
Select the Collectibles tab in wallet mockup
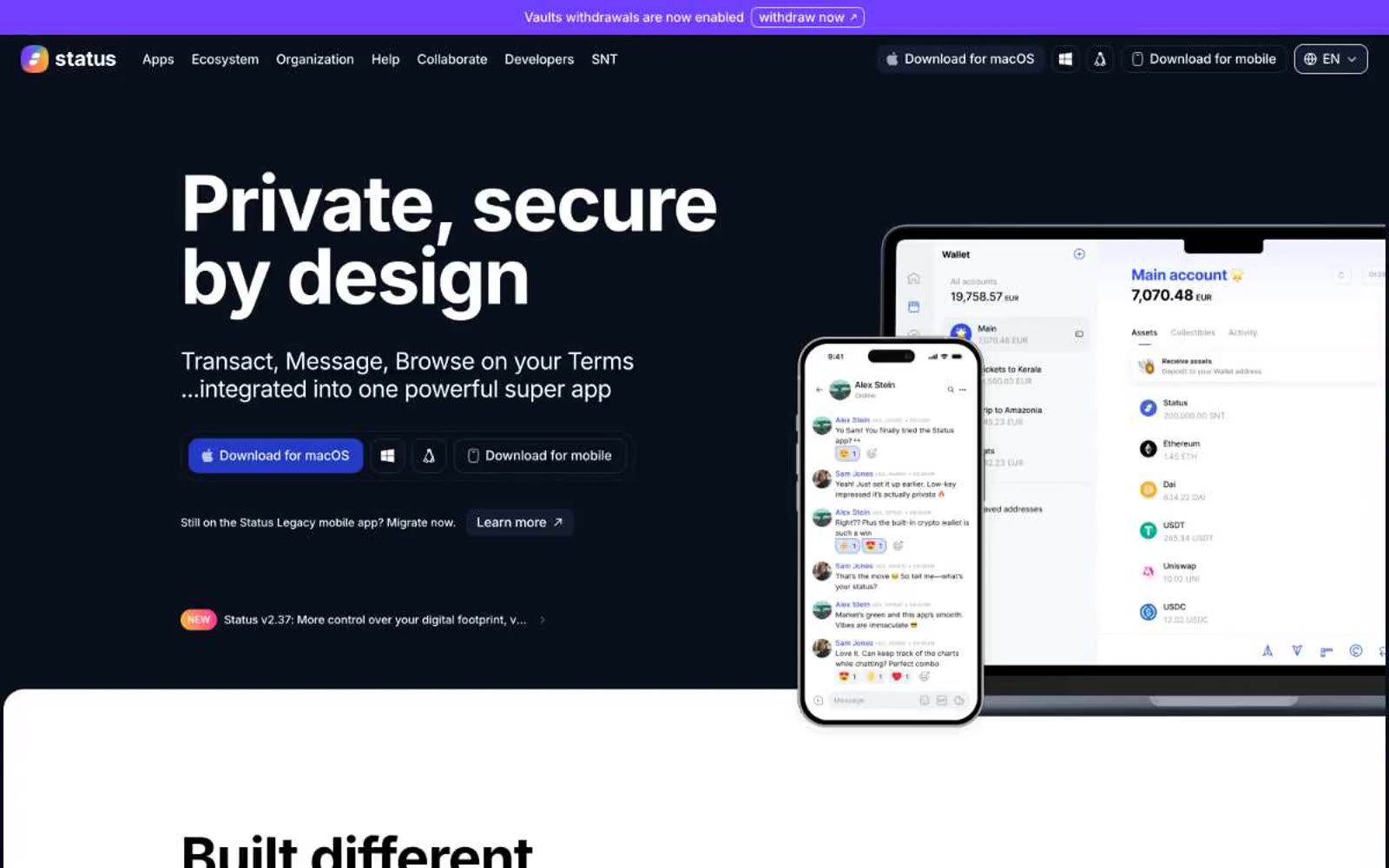[x=1193, y=332]
